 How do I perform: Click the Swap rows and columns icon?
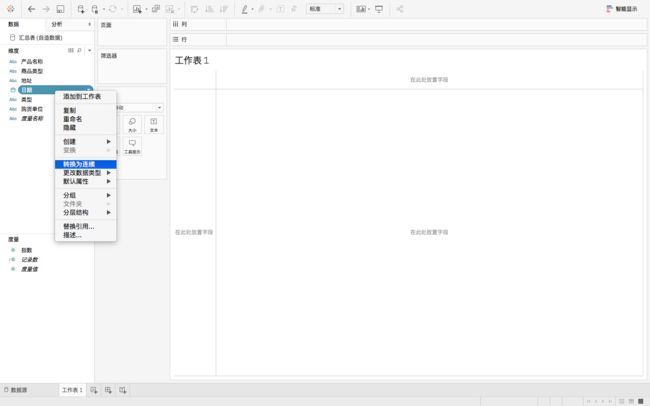(194, 9)
